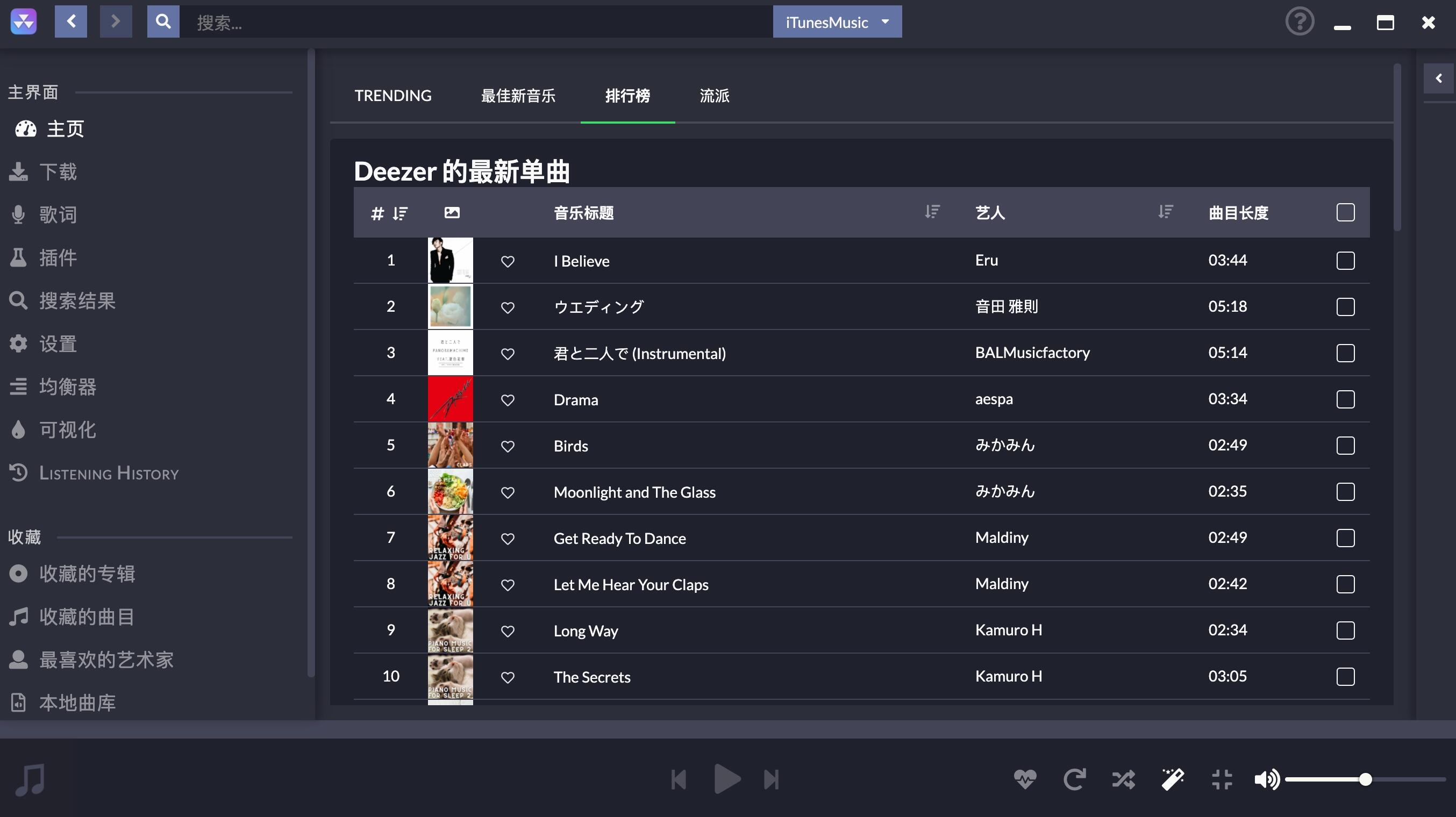Viewport: 1456px width, 817px height.
Task: Check the box for The Secrets
Action: pyautogui.click(x=1345, y=676)
